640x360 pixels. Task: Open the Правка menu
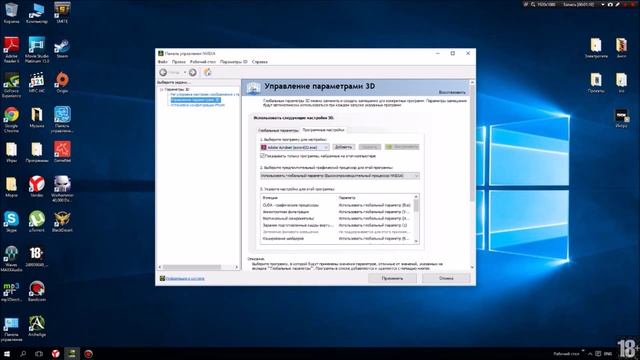pyautogui.click(x=178, y=62)
